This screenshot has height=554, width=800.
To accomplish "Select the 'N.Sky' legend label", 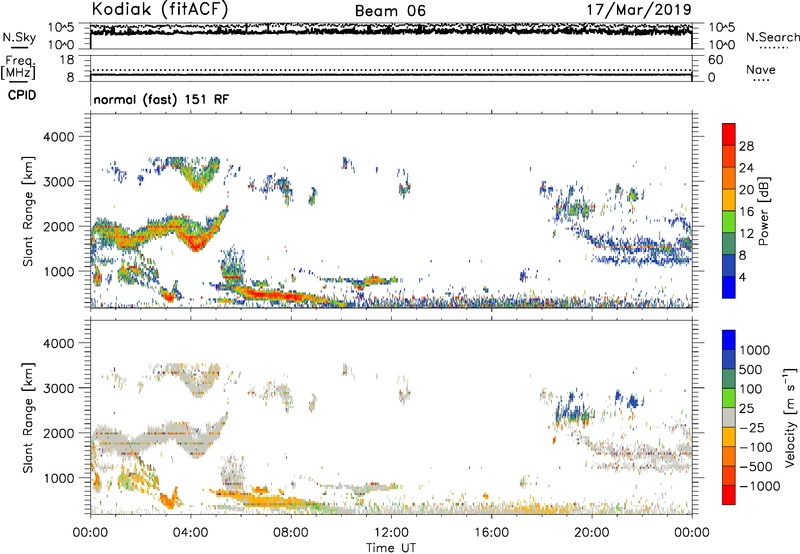I will [19, 37].
